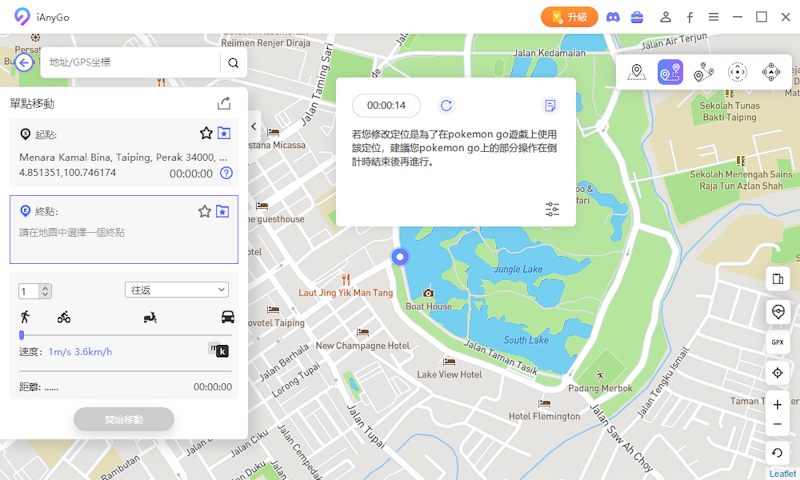Screen dimensions: 800x480
Task: Select car driving speed icon
Action: point(228,317)
